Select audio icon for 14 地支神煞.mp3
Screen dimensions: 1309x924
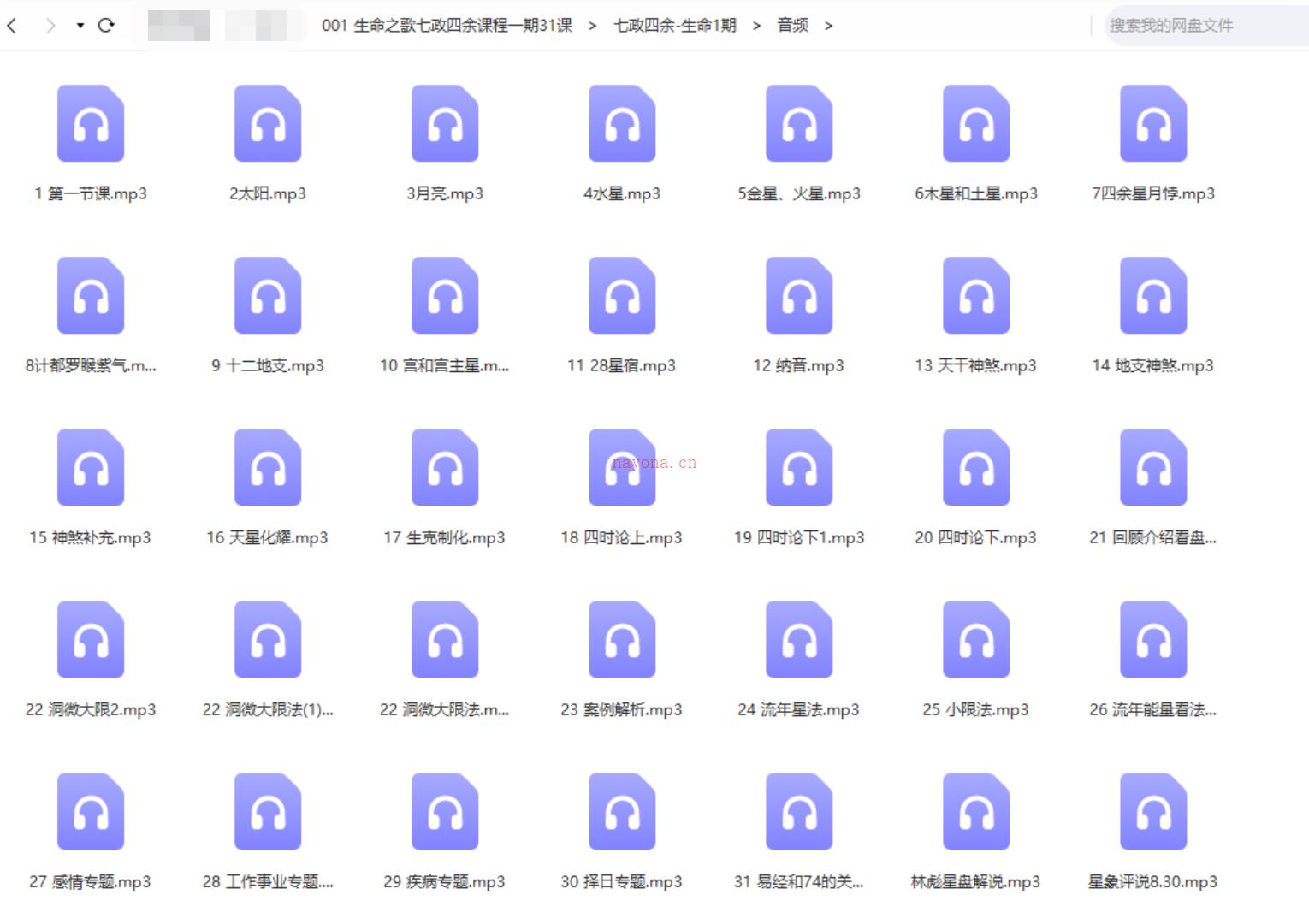[x=1153, y=295]
